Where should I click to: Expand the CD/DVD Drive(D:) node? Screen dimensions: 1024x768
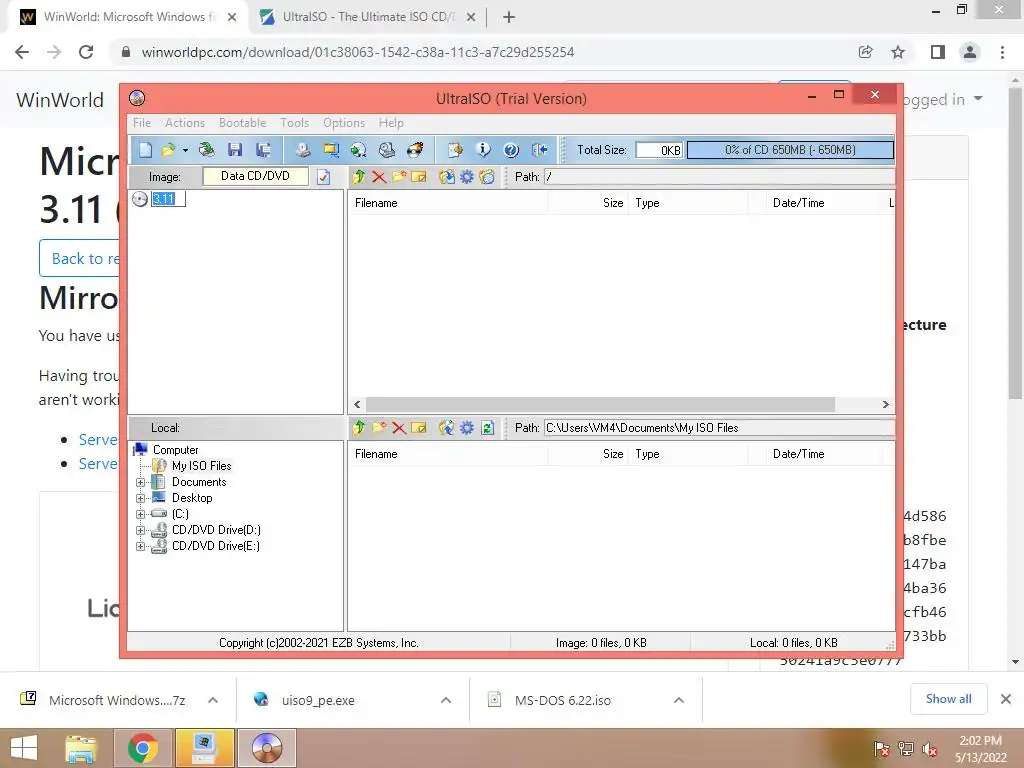click(x=140, y=530)
